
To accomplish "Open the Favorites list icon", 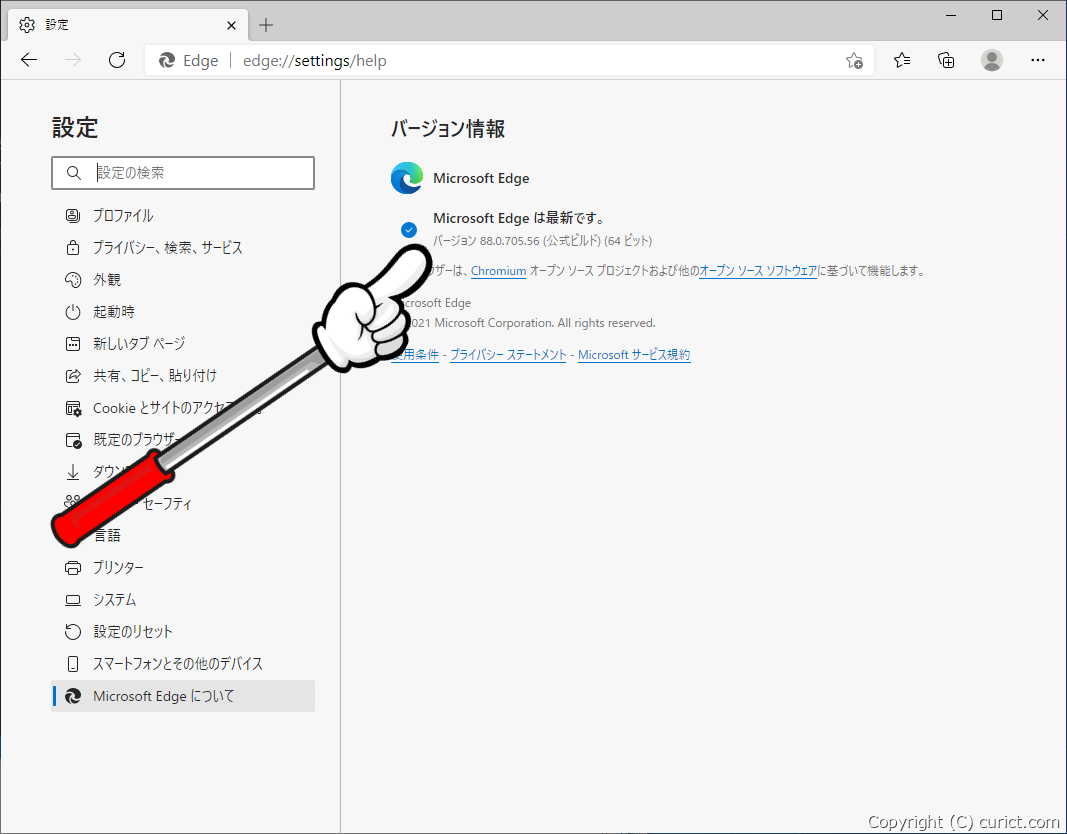I will (x=902, y=61).
